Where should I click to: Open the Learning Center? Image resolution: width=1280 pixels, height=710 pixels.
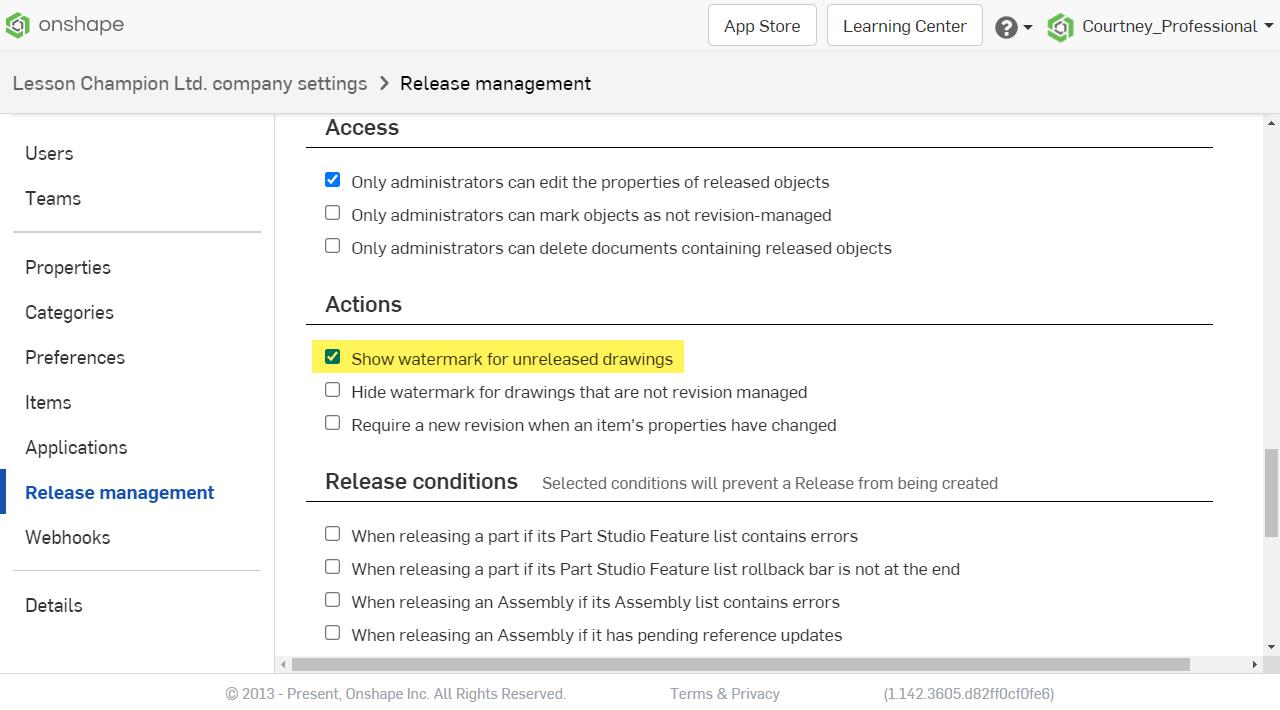pos(904,25)
